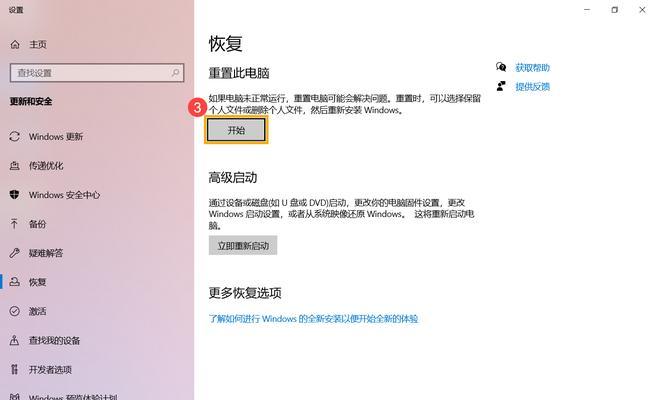657x400 pixels.
Task: Click the 恢复 sidebar icon
Action: pyautogui.click(x=15, y=282)
